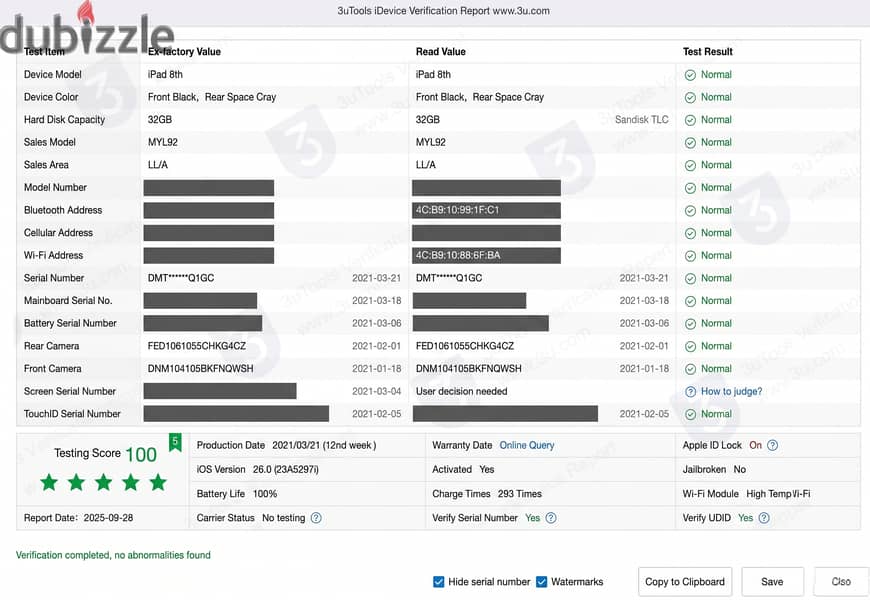Viewport: 870px width, 600px height.
Task: Click the question icon beside How to judge
Action: click(690, 392)
